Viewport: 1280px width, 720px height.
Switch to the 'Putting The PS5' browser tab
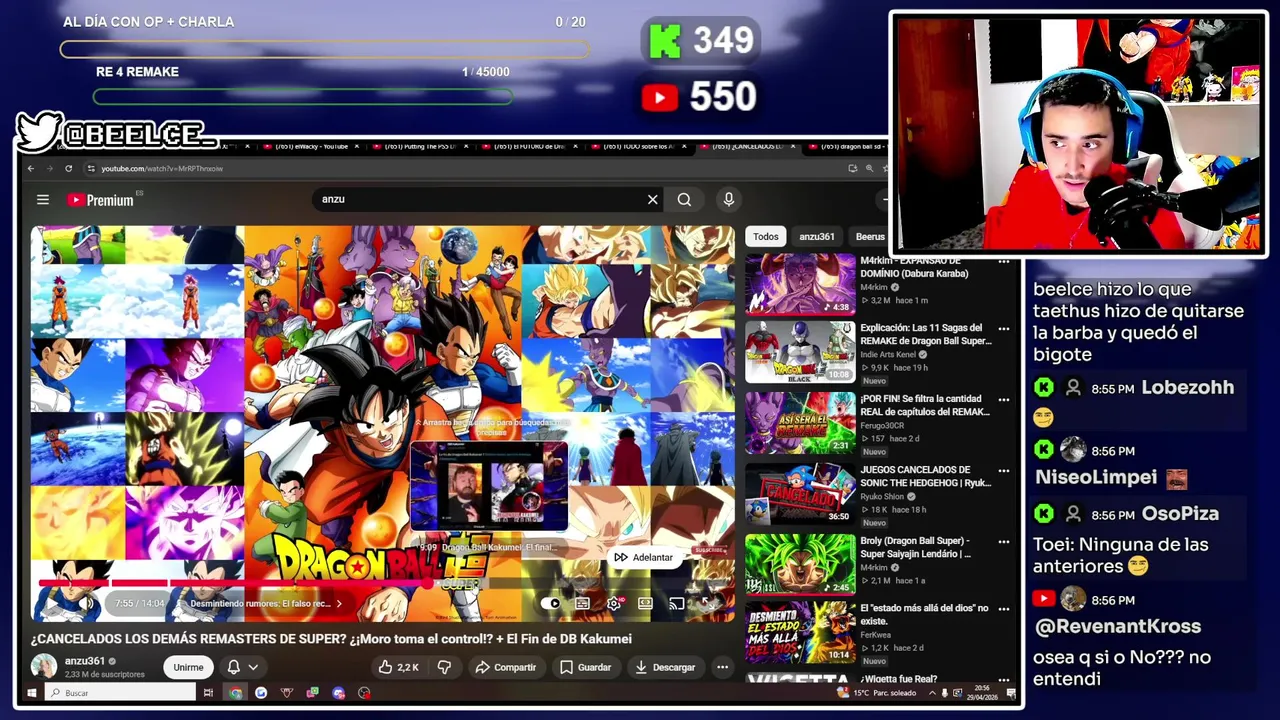coord(420,147)
